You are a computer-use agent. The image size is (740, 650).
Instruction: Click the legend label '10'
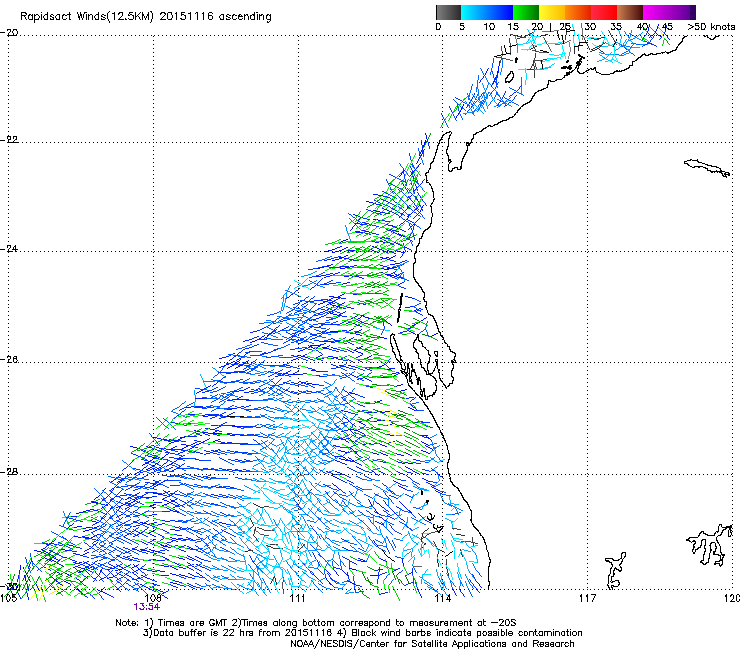[x=489, y=27]
